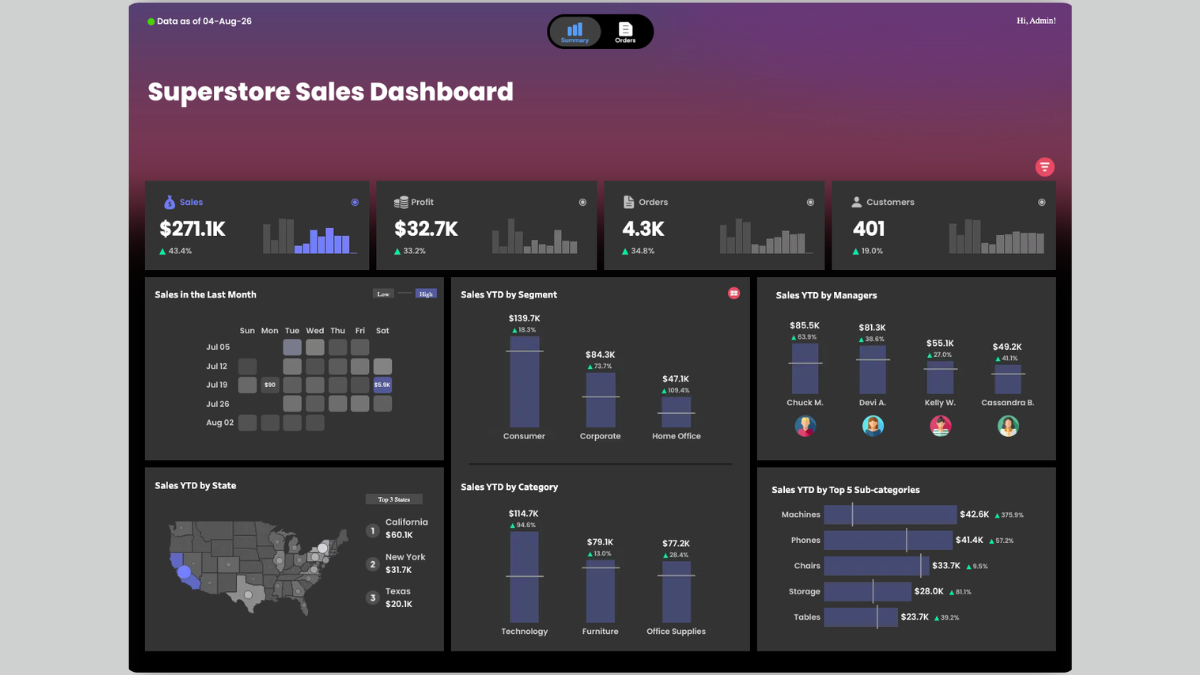
Task: Select the Sales radio button
Action: point(355,202)
